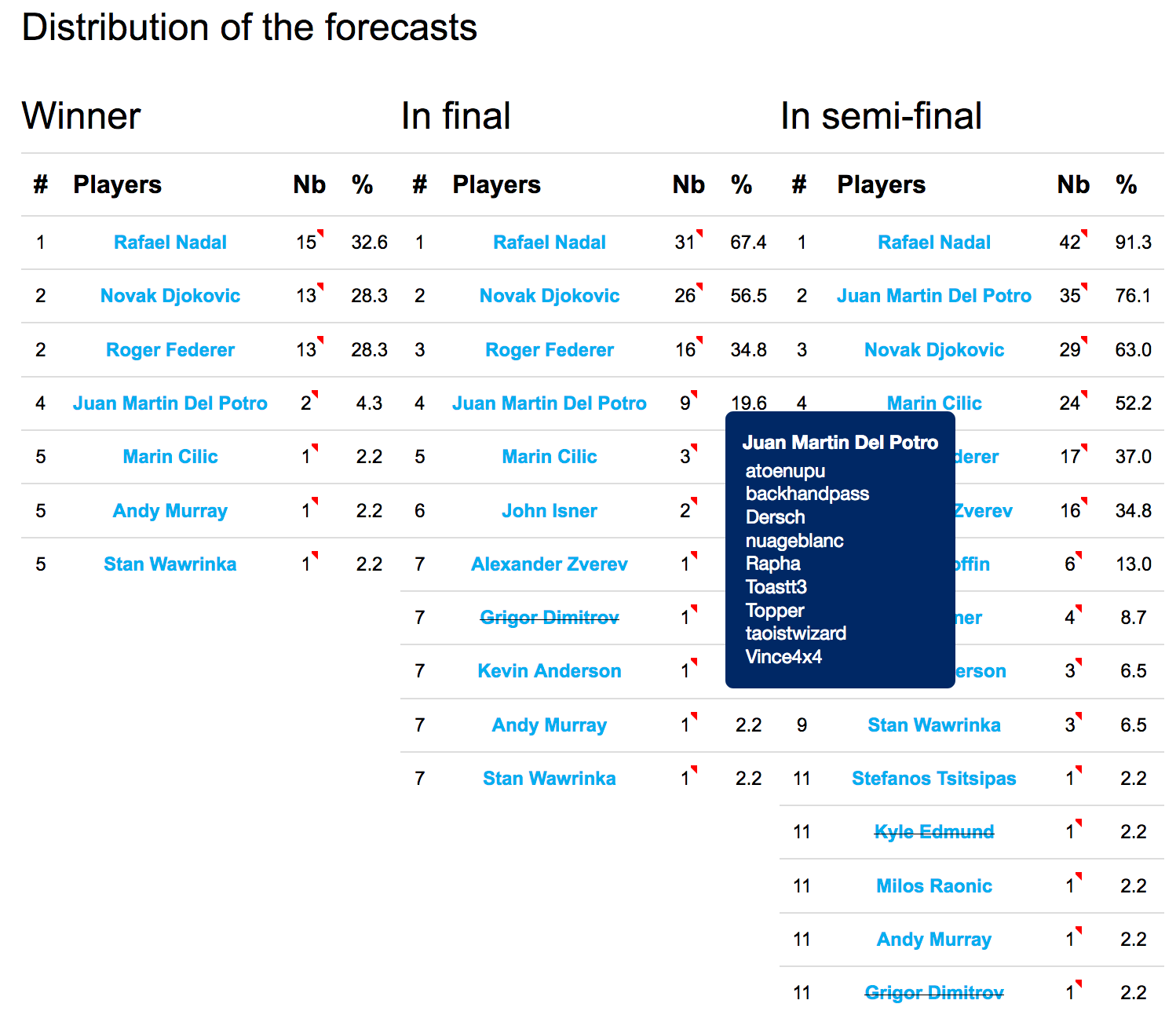Open Milos Raonic link
The width and height of the screenshot is (1176, 1022).
(934, 886)
